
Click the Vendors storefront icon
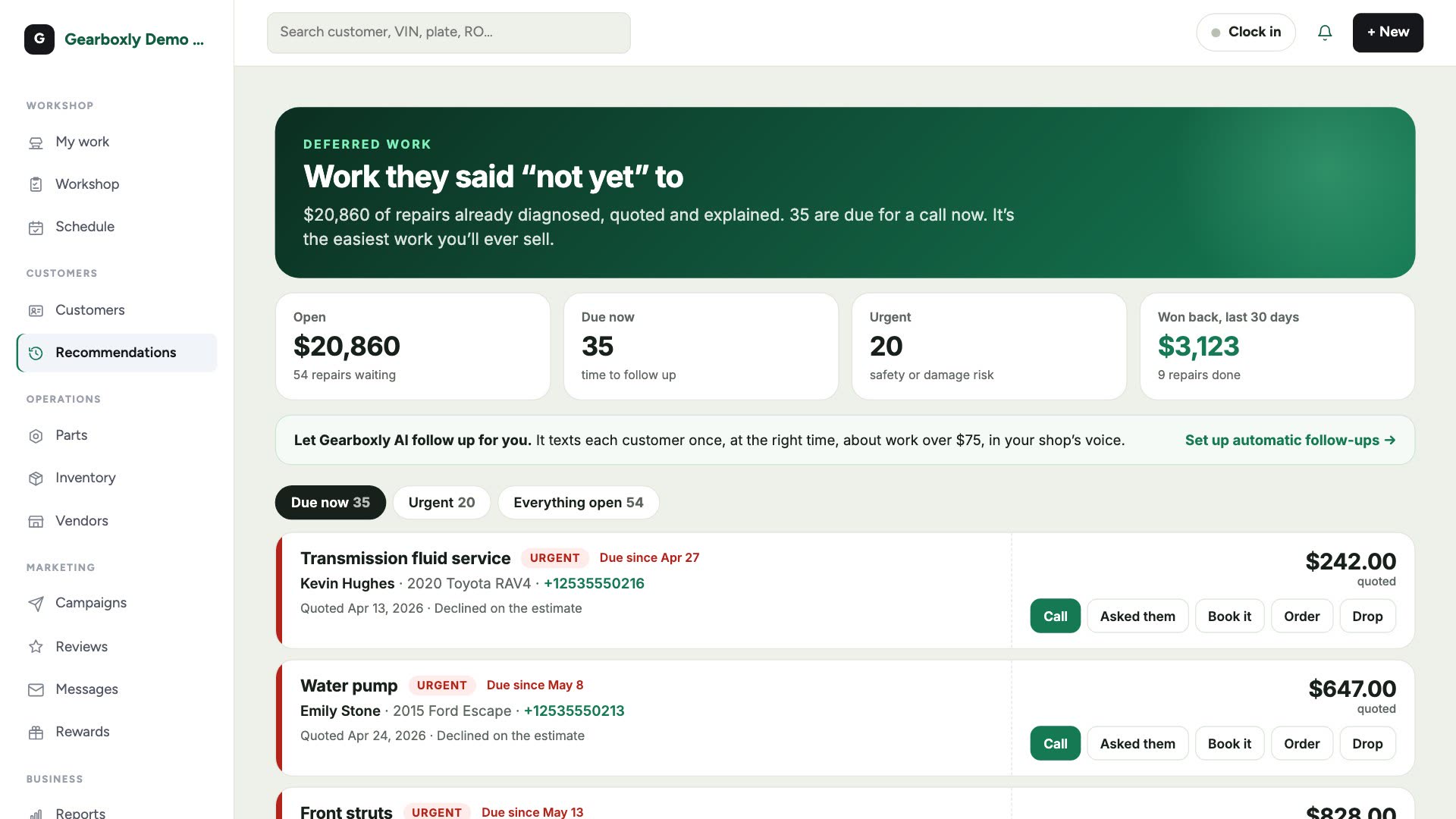(x=36, y=522)
